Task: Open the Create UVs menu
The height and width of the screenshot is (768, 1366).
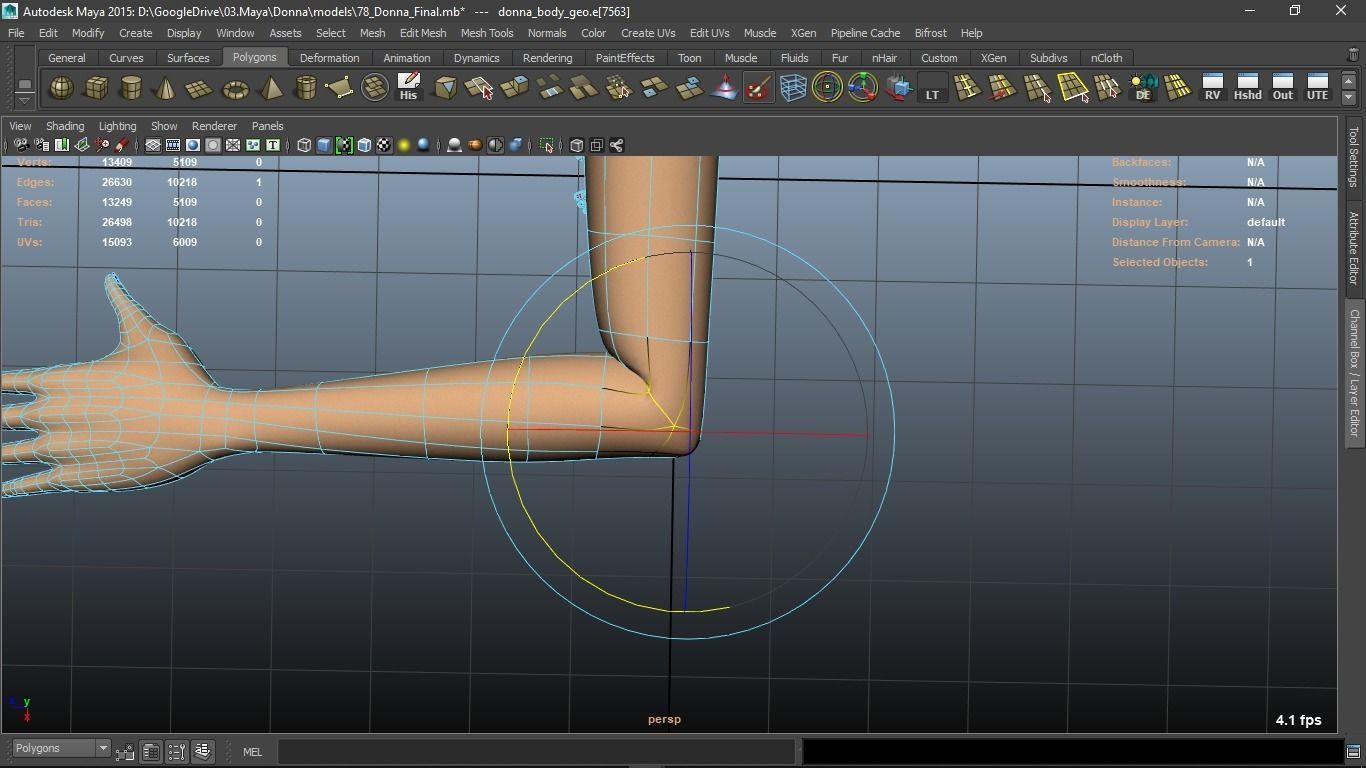Action: (x=648, y=33)
